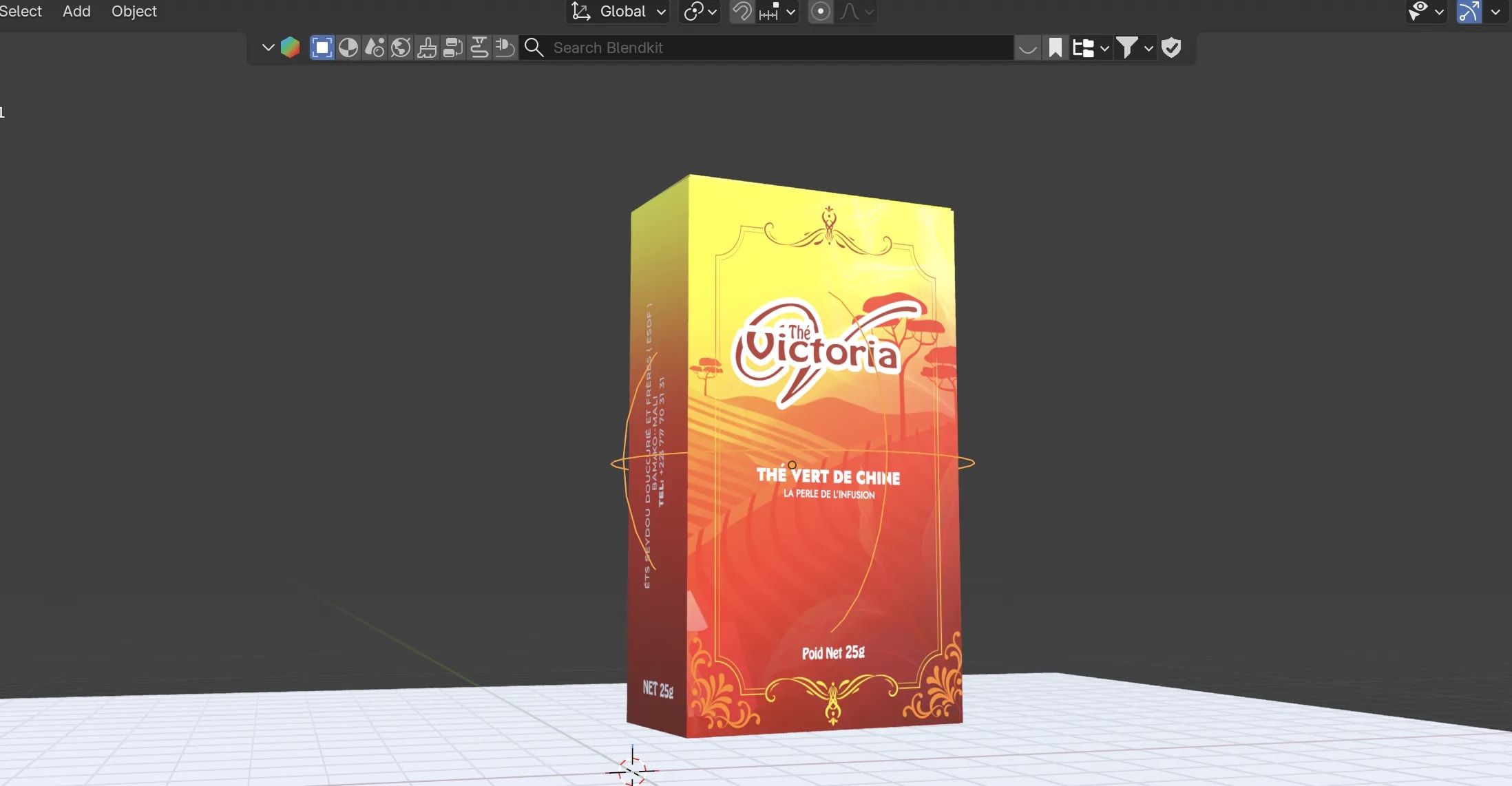The image size is (1512, 786).
Task: Select the BlendKit printables asset type
Action: tap(479, 47)
